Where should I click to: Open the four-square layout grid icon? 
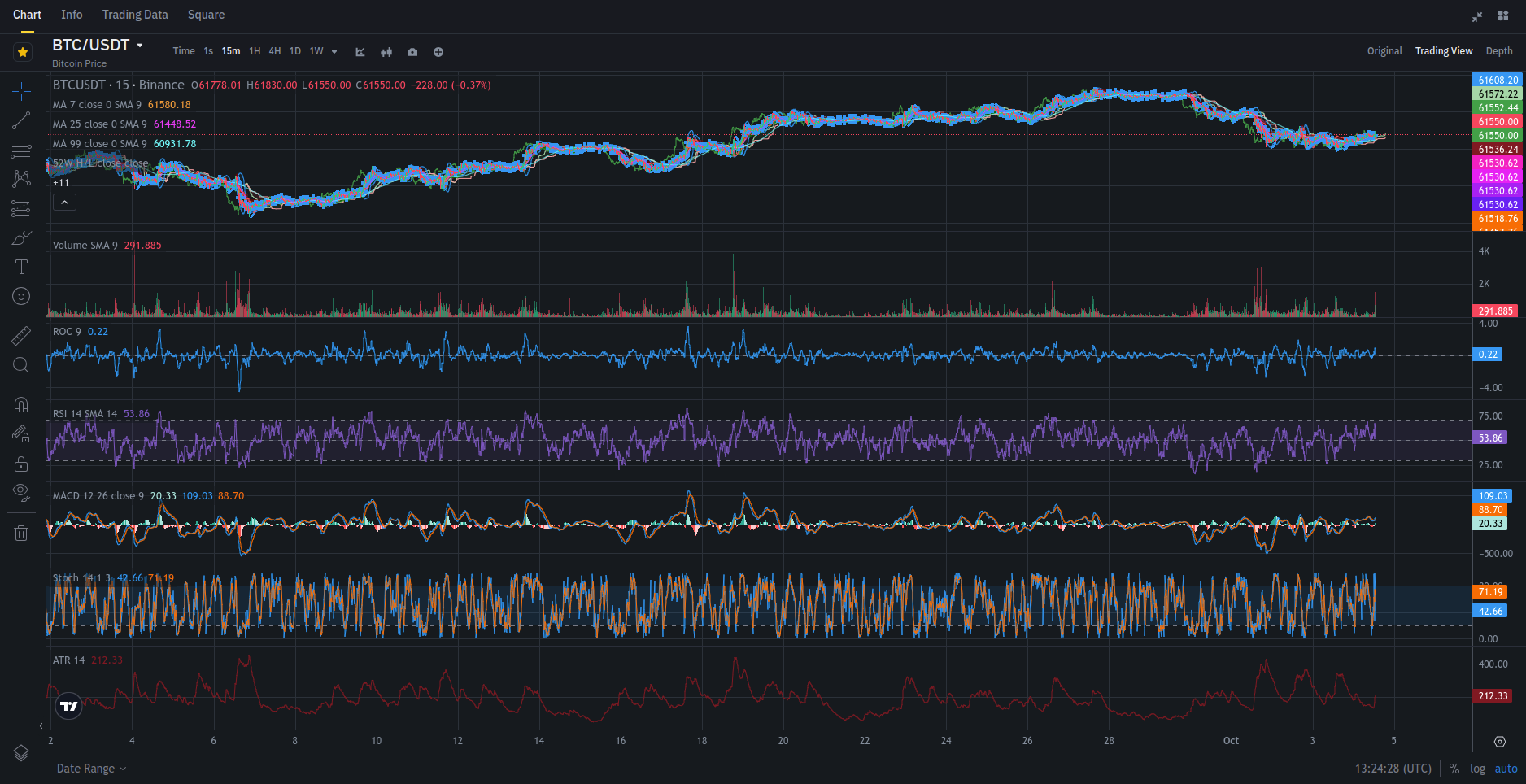pyautogui.click(x=1503, y=16)
